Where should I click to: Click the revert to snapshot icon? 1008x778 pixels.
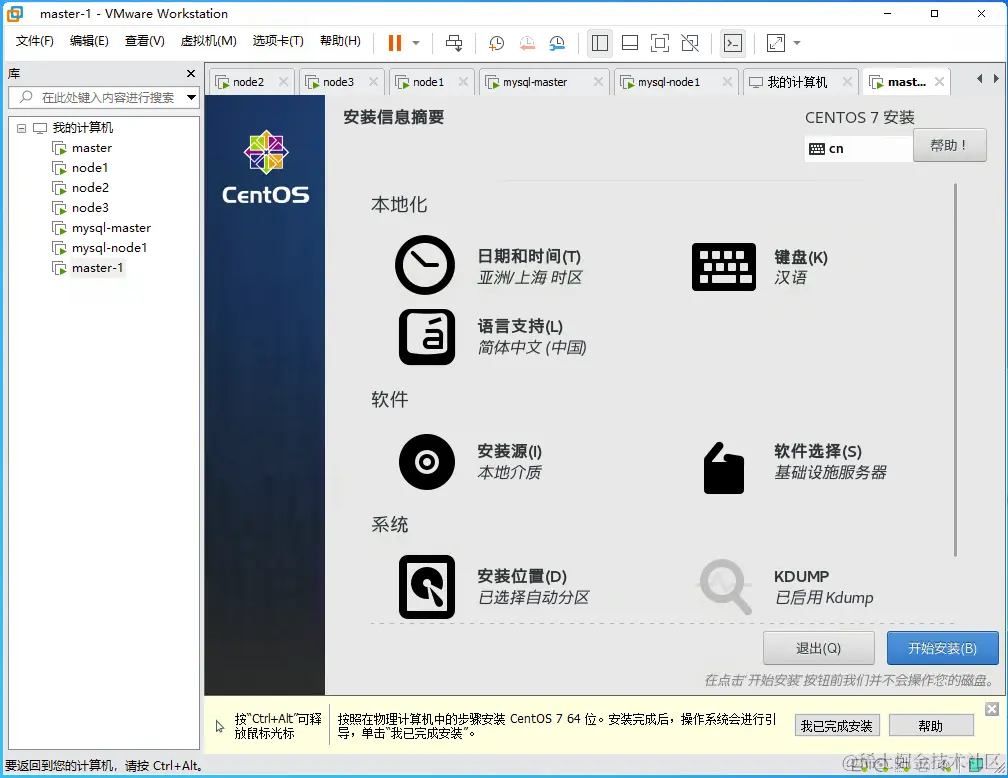[527, 43]
